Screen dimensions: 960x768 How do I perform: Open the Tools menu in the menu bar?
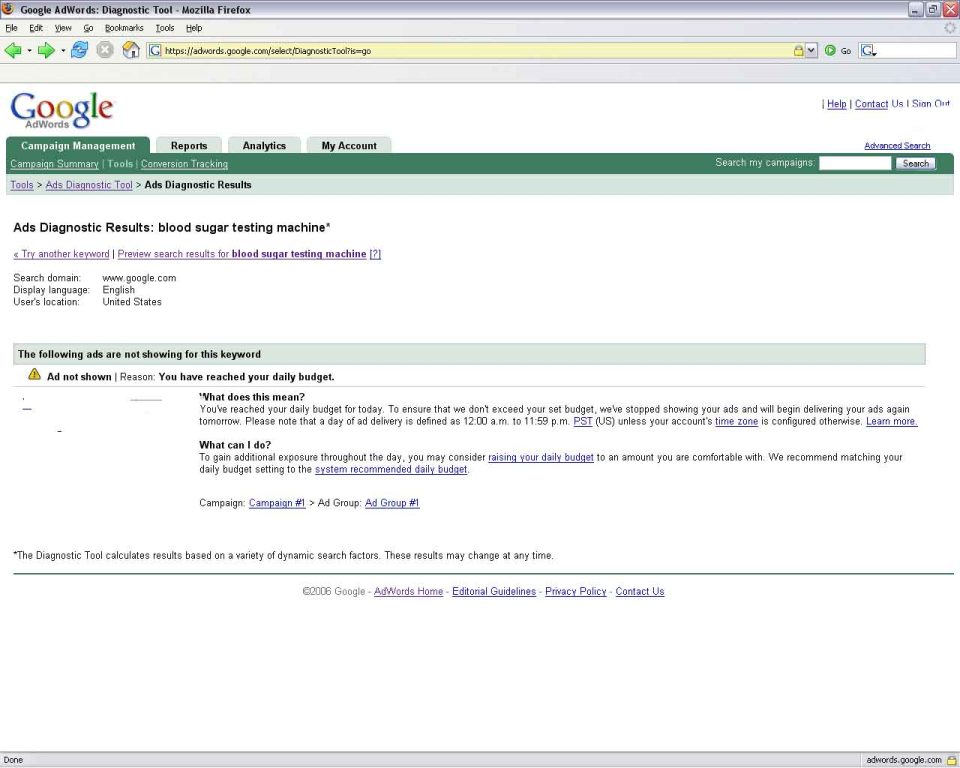[165, 28]
